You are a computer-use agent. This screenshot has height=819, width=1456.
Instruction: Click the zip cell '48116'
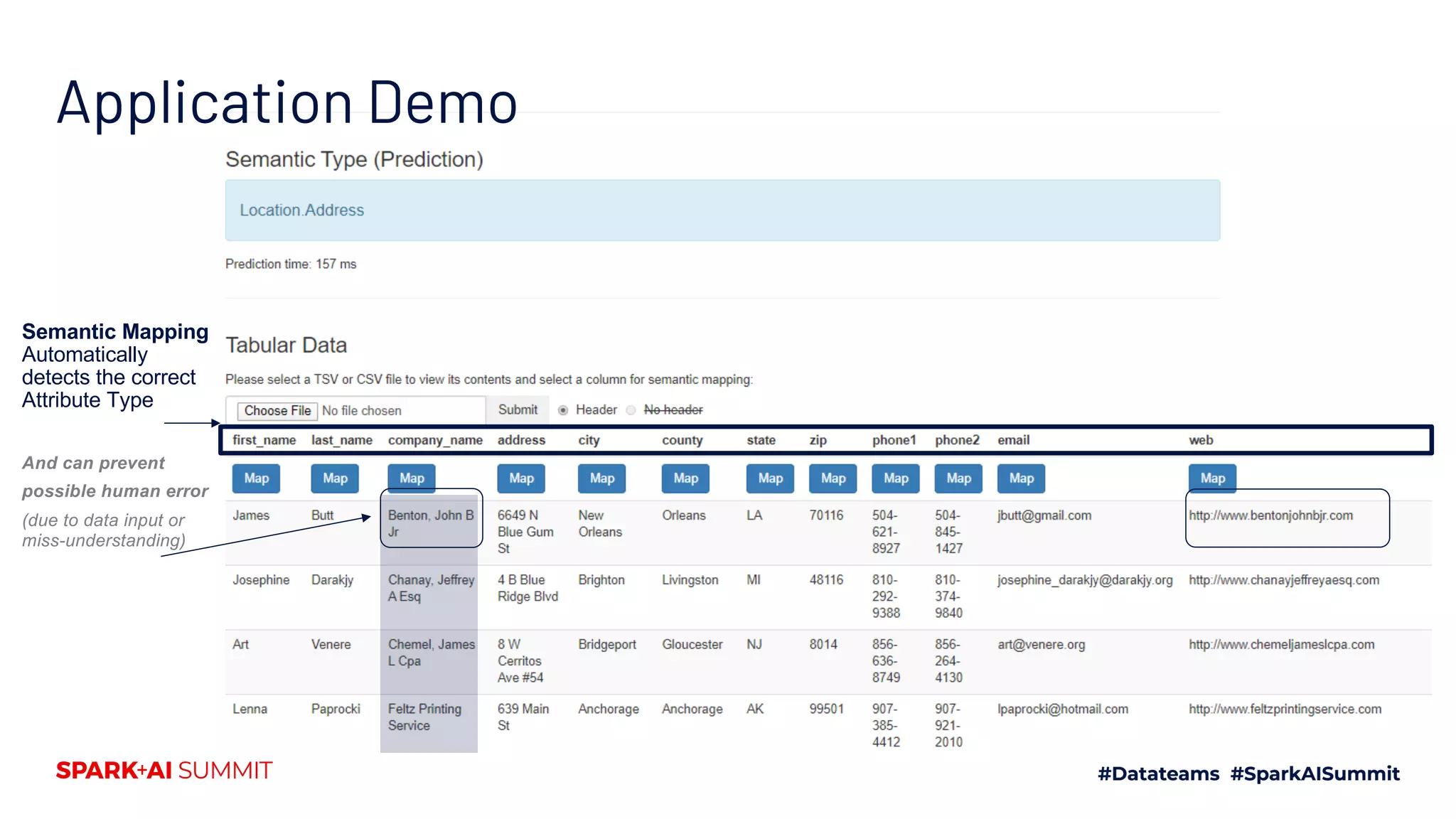826,580
